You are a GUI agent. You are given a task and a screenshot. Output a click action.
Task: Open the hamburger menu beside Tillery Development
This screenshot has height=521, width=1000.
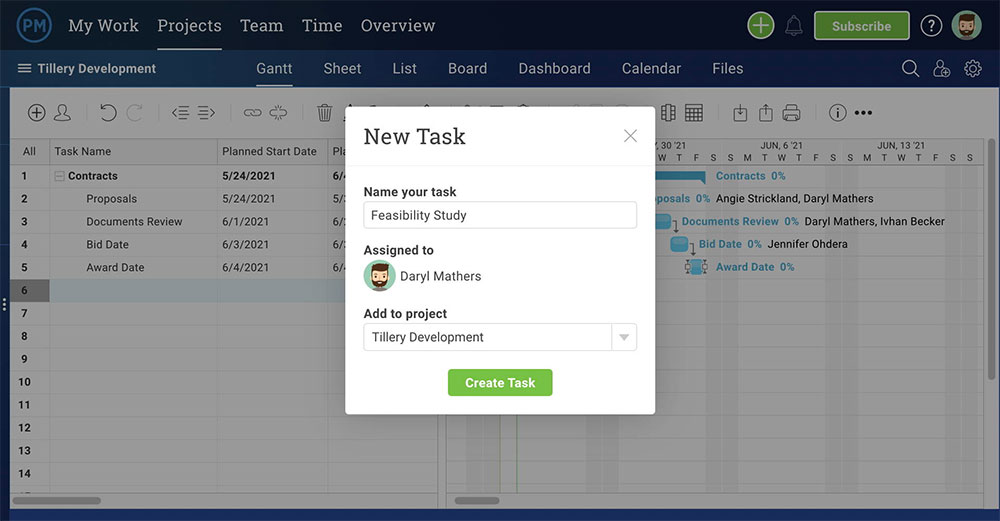[x=24, y=68]
